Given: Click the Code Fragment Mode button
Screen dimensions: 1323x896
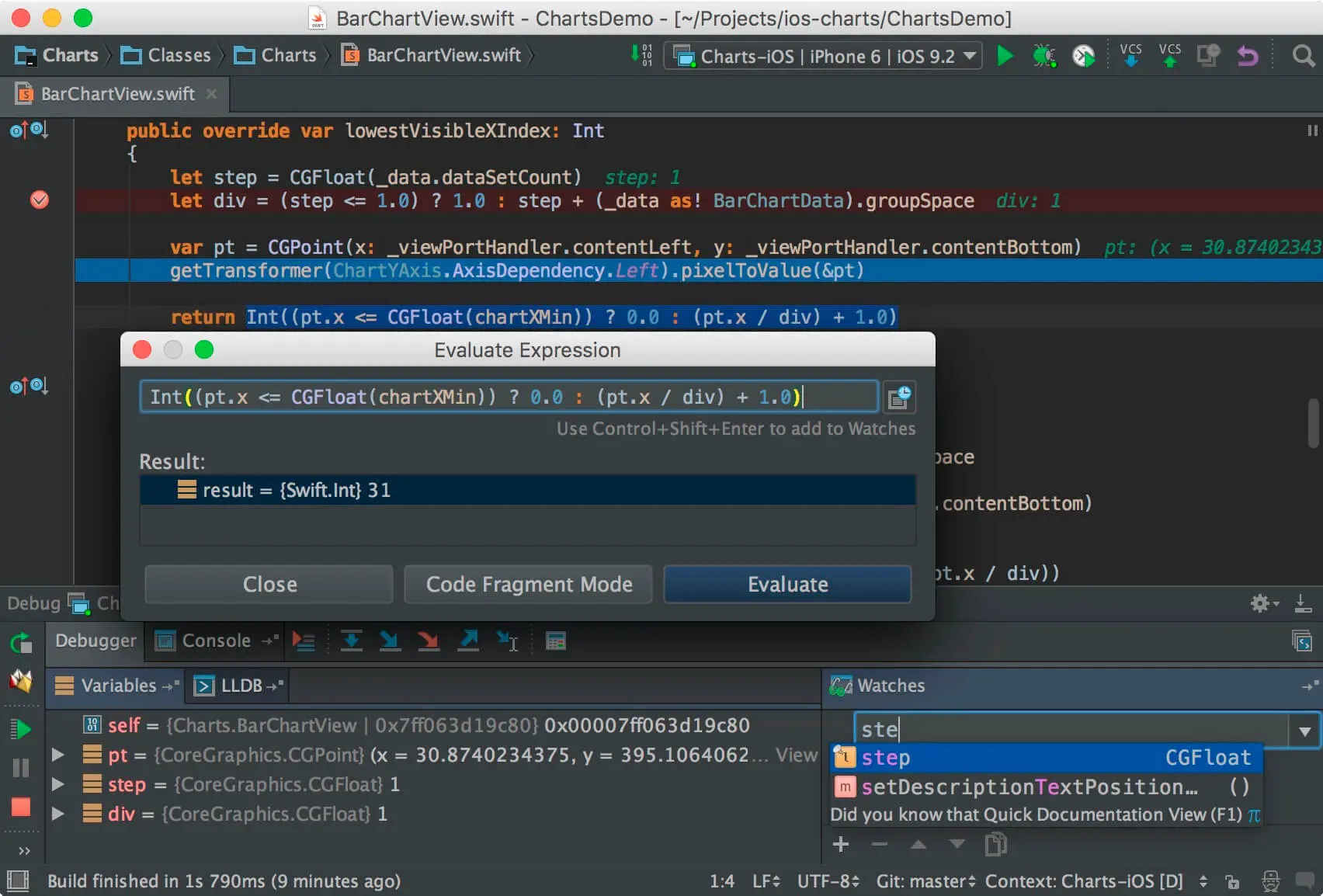Looking at the screenshot, I should pos(529,584).
